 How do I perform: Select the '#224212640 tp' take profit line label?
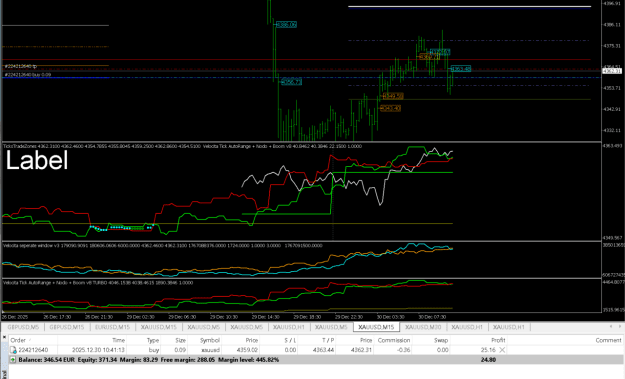20,66
